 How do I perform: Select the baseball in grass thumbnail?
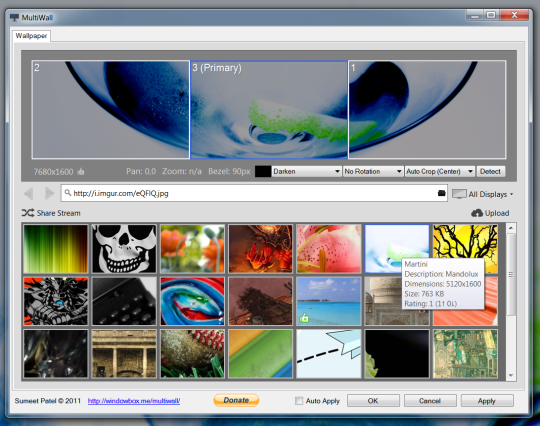192,354
